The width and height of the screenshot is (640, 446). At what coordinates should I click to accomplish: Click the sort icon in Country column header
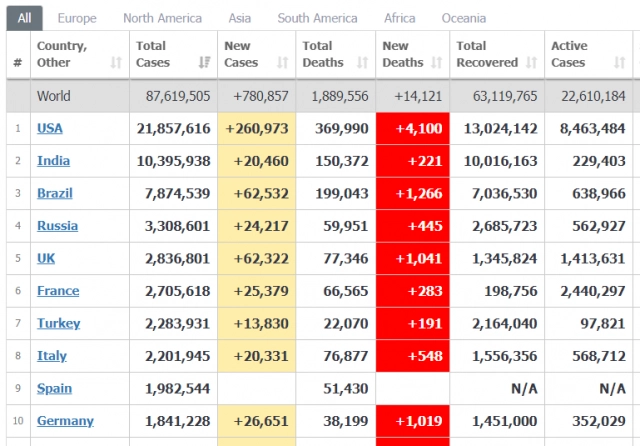click(116, 63)
